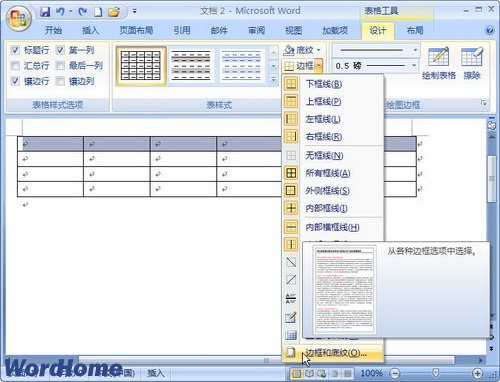Undo the last action
This screenshot has height=382, width=500.
click(60, 12)
